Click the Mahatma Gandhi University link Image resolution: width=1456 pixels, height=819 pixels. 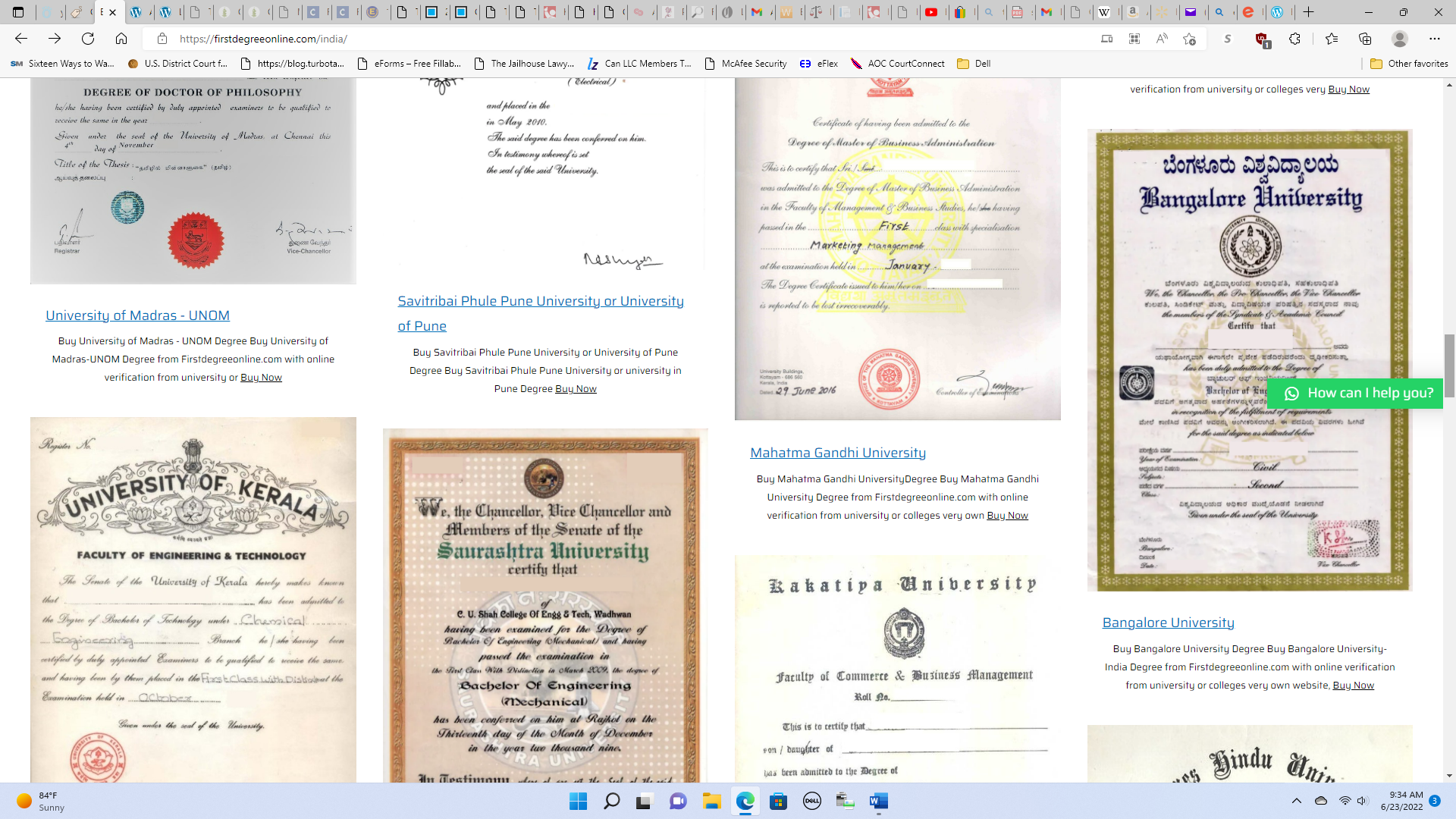pyautogui.click(x=837, y=453)
